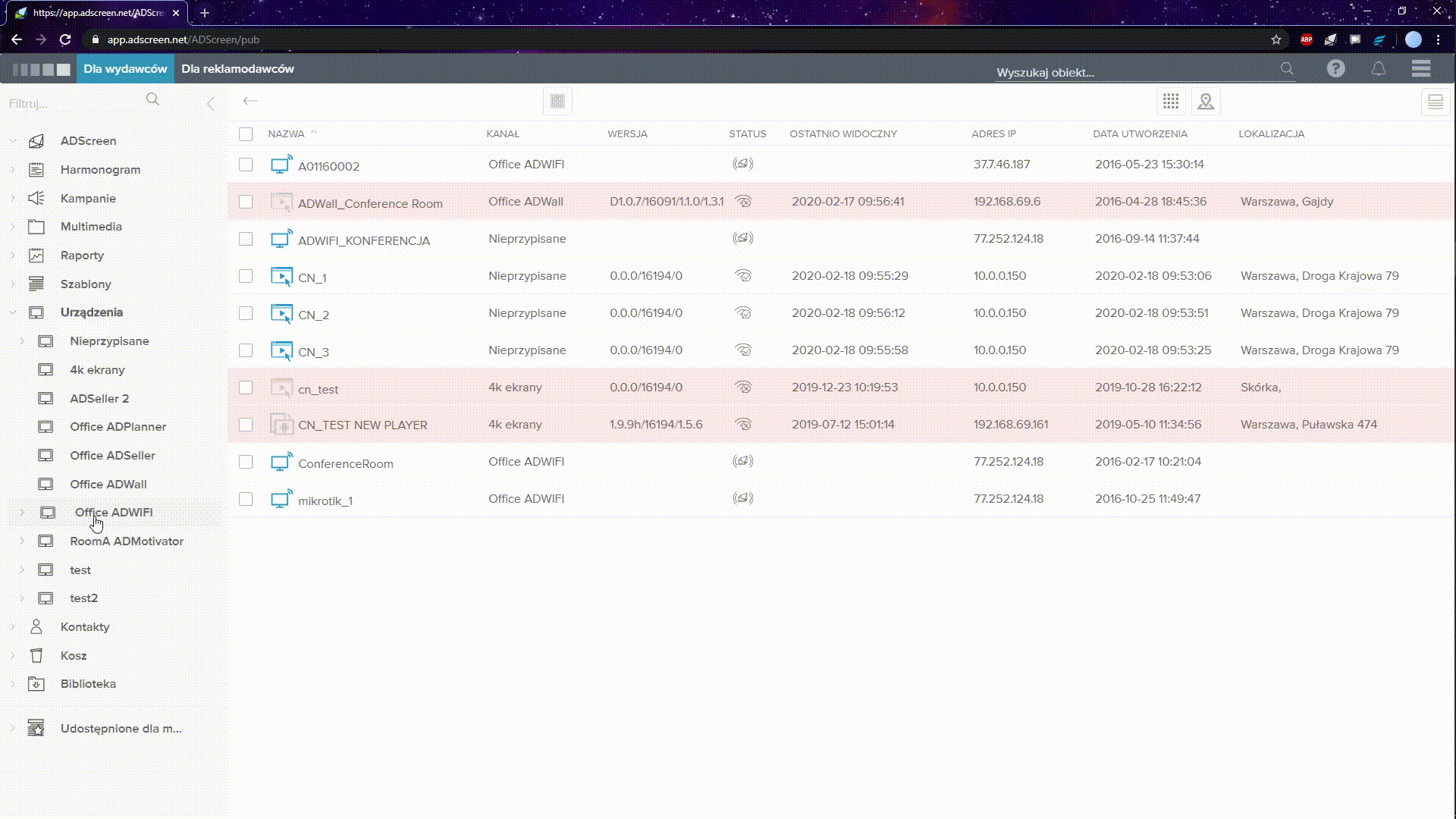Select the Dla wydawców tab
This screenshot has width=1456, height=819.
point(125,69)
